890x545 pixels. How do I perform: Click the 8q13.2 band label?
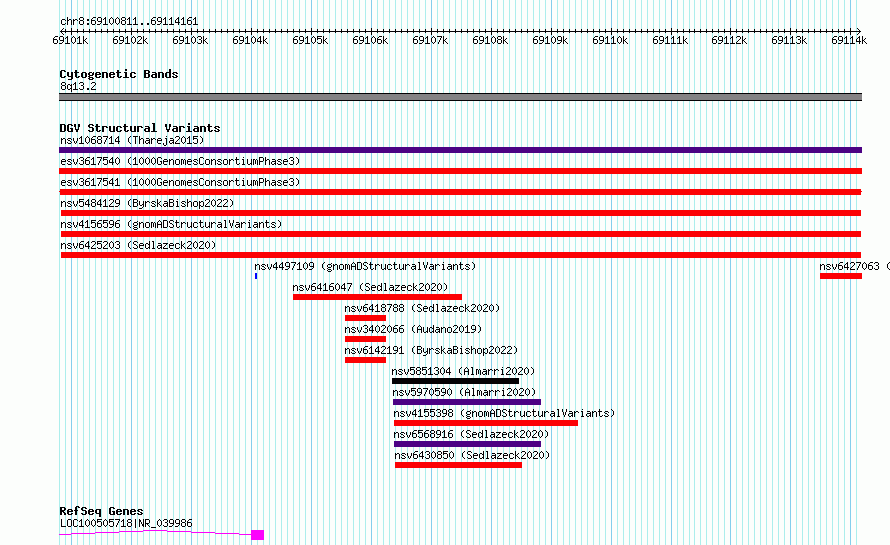click(x=78, y=86)
